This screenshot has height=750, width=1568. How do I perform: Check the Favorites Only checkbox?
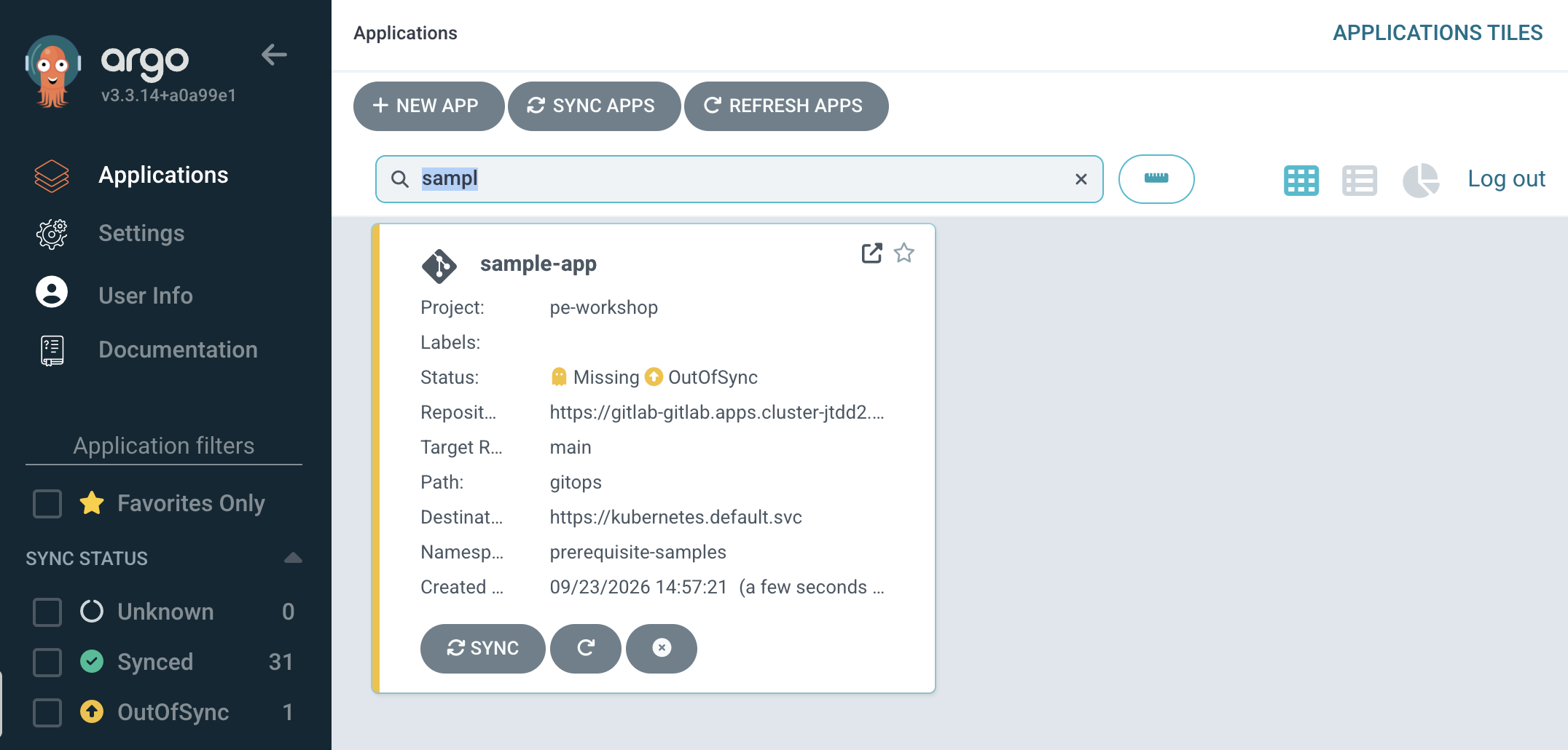[x=47, y=503]
